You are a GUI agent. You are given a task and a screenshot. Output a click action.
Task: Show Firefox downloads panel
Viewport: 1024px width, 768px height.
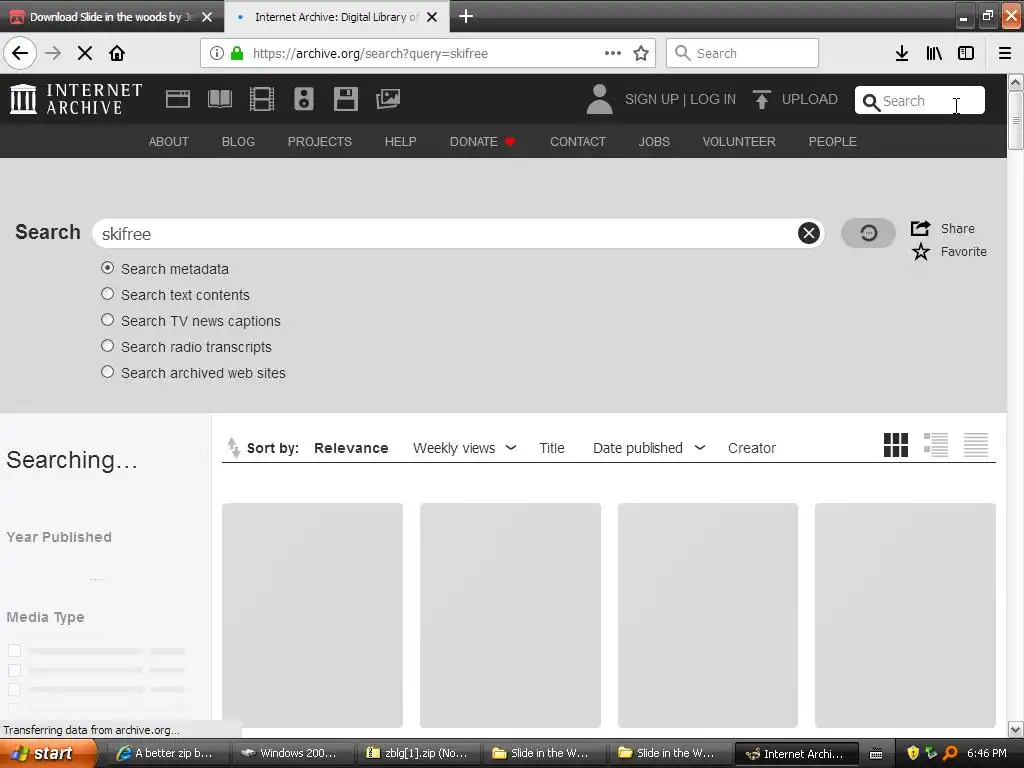(901, 54)
